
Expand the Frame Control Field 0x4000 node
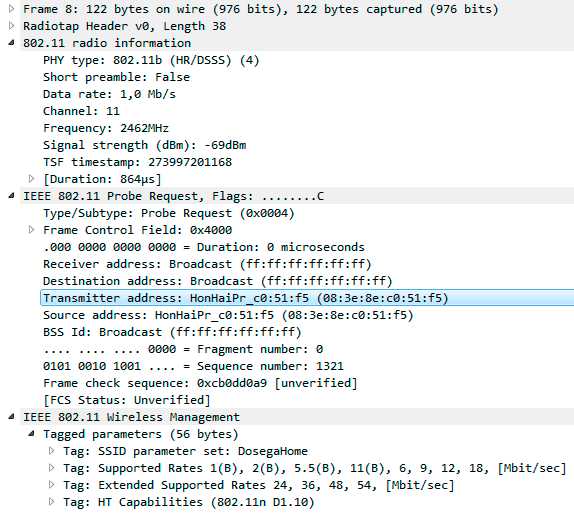point(31,230)
